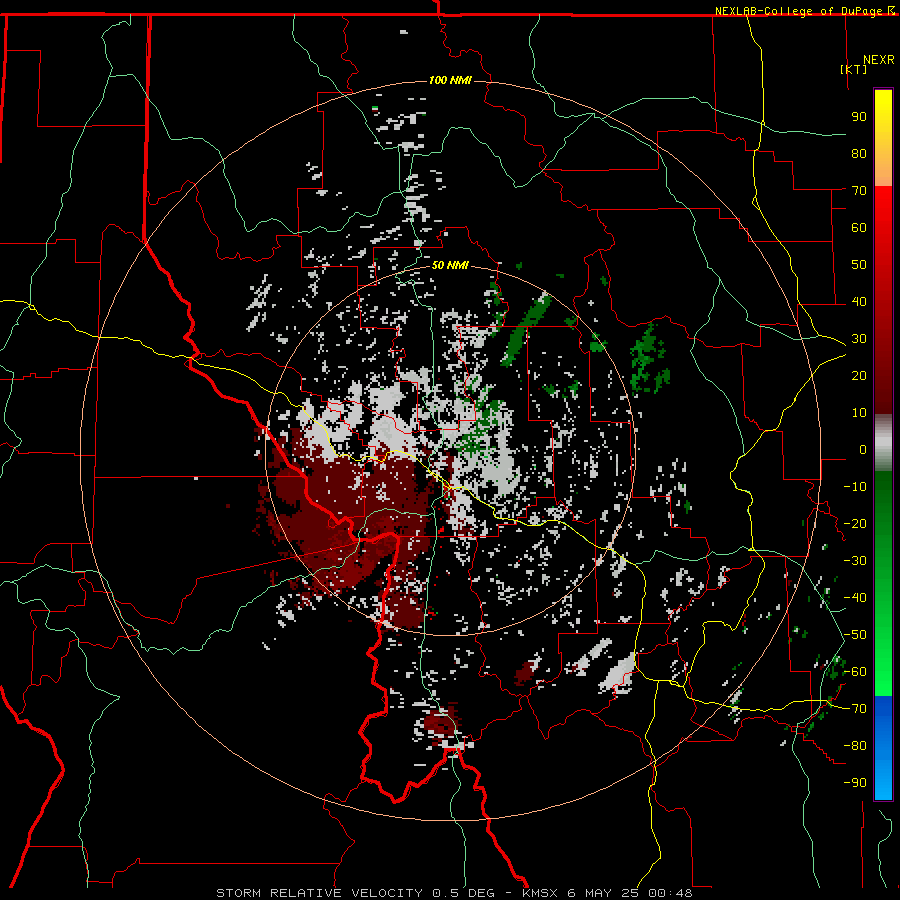Click the 100 NMI range ring label

tap(450, 80)
